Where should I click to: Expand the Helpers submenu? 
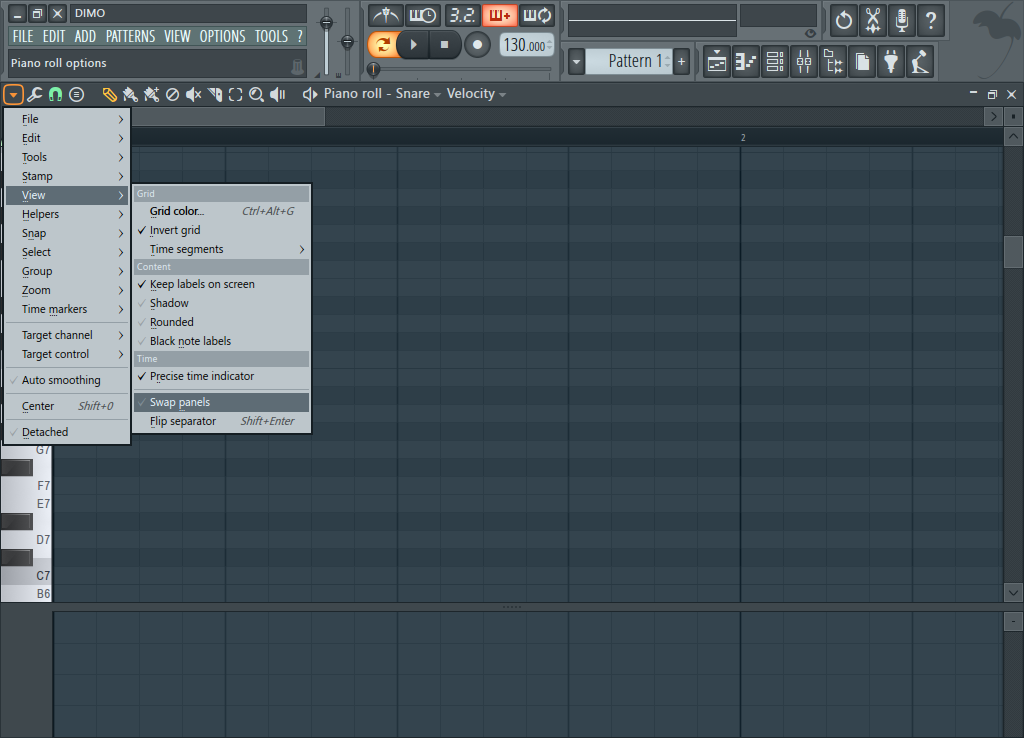[67, 214]
